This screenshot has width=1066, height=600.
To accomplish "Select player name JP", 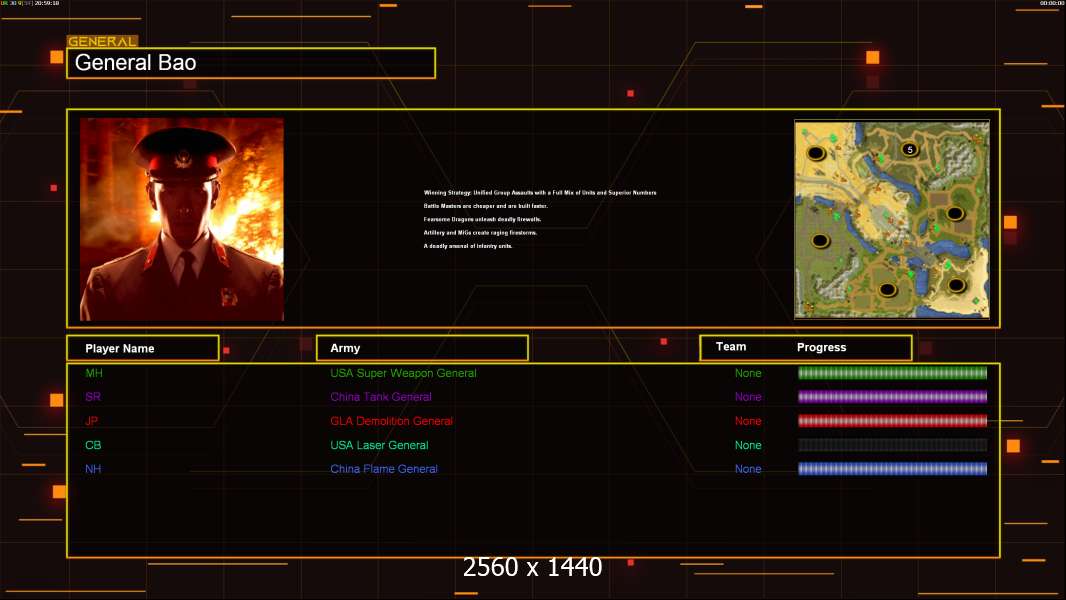I will (x=92, y=421).
